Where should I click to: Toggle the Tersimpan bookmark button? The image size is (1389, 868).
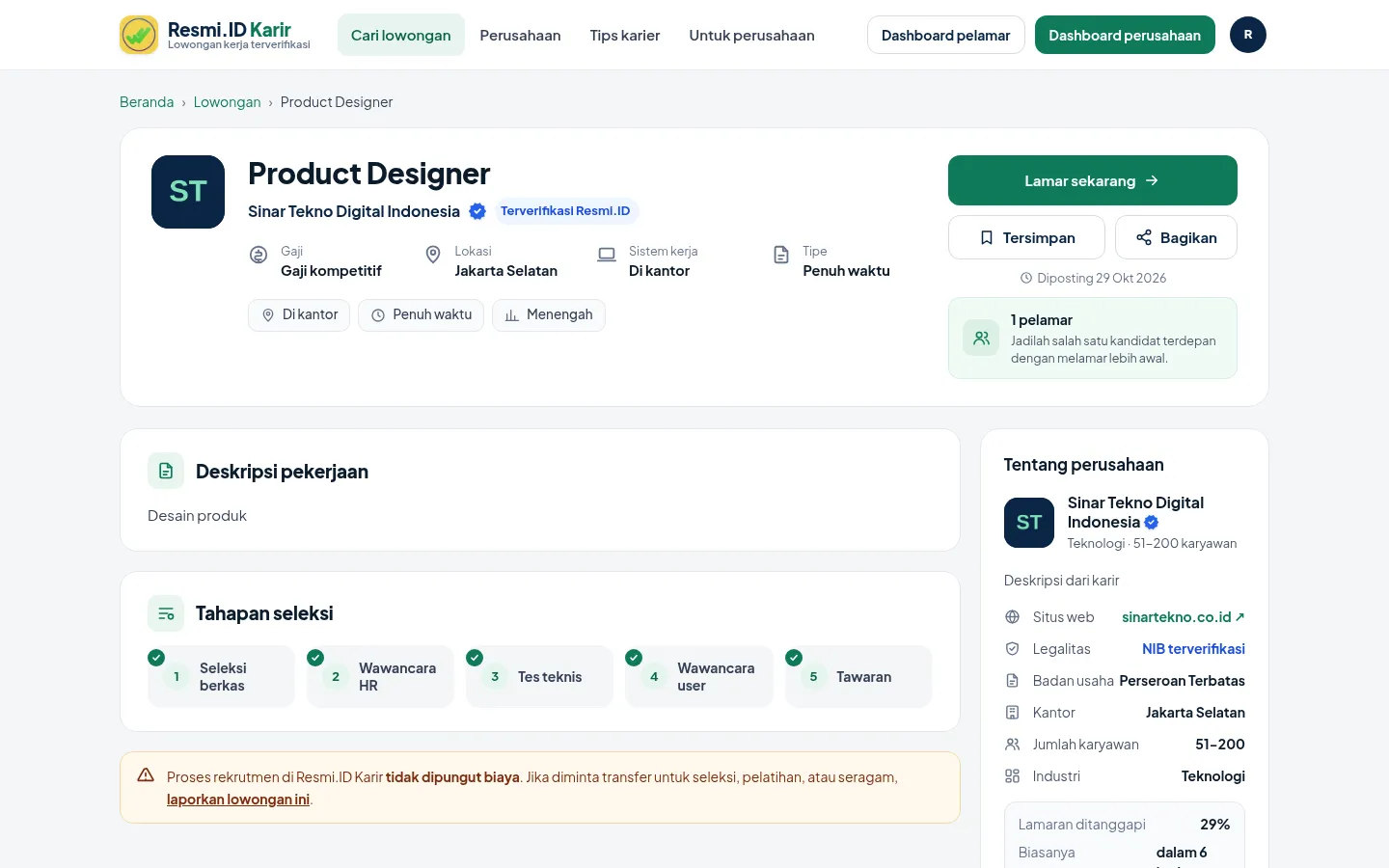(1026, 237)
